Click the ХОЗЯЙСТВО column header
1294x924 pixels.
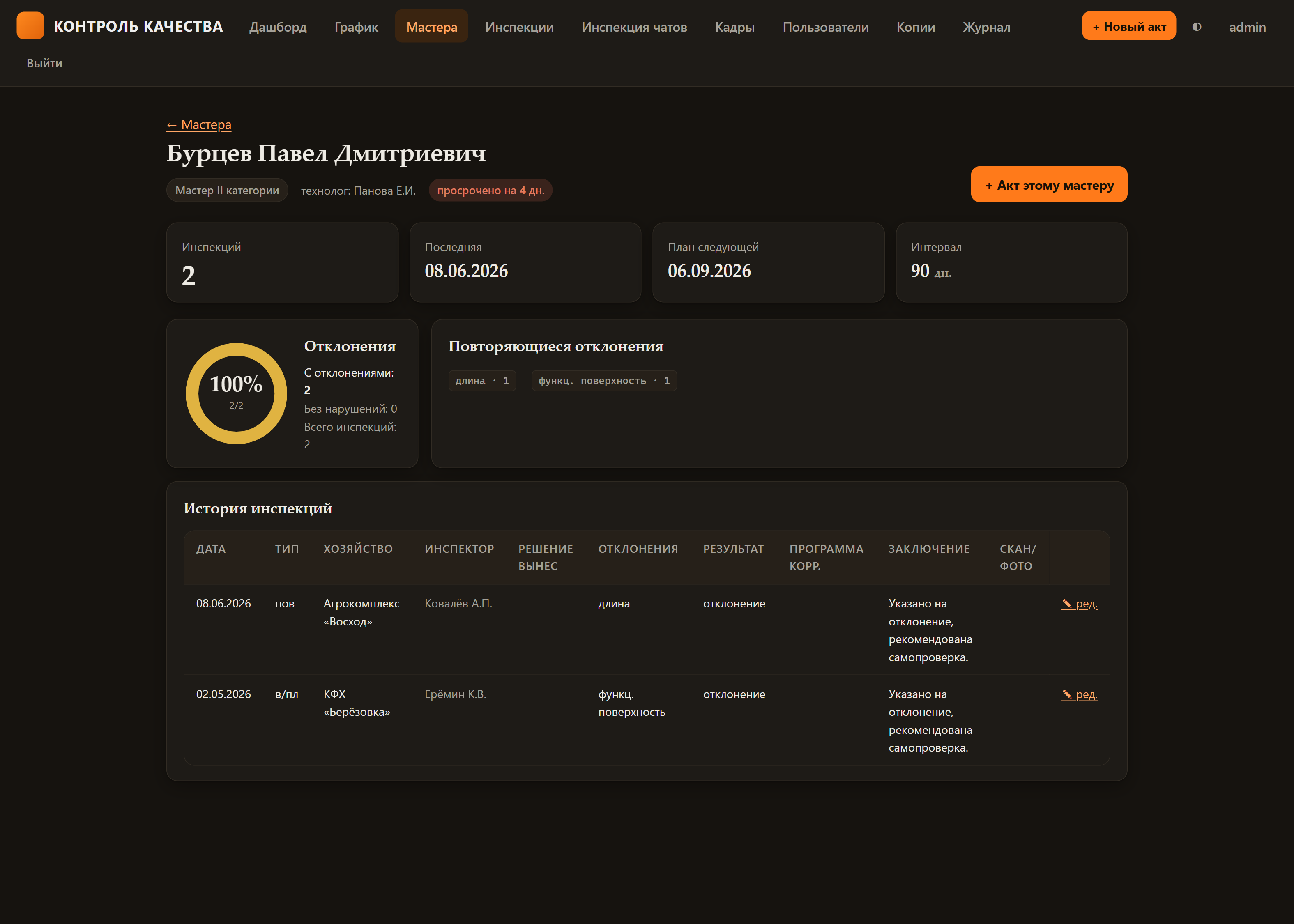tap(358, 549)
